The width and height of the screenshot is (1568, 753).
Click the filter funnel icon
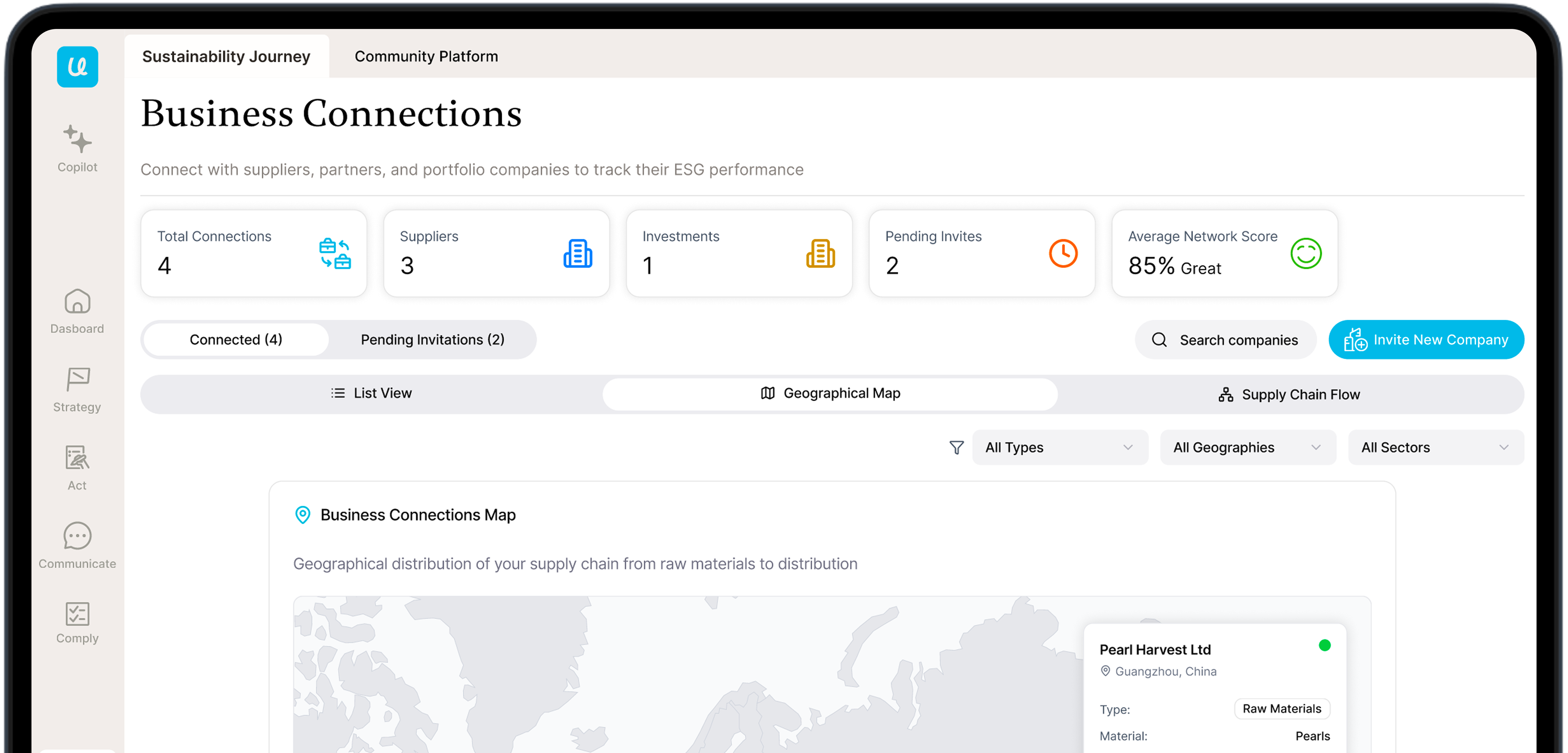[956, 448]
